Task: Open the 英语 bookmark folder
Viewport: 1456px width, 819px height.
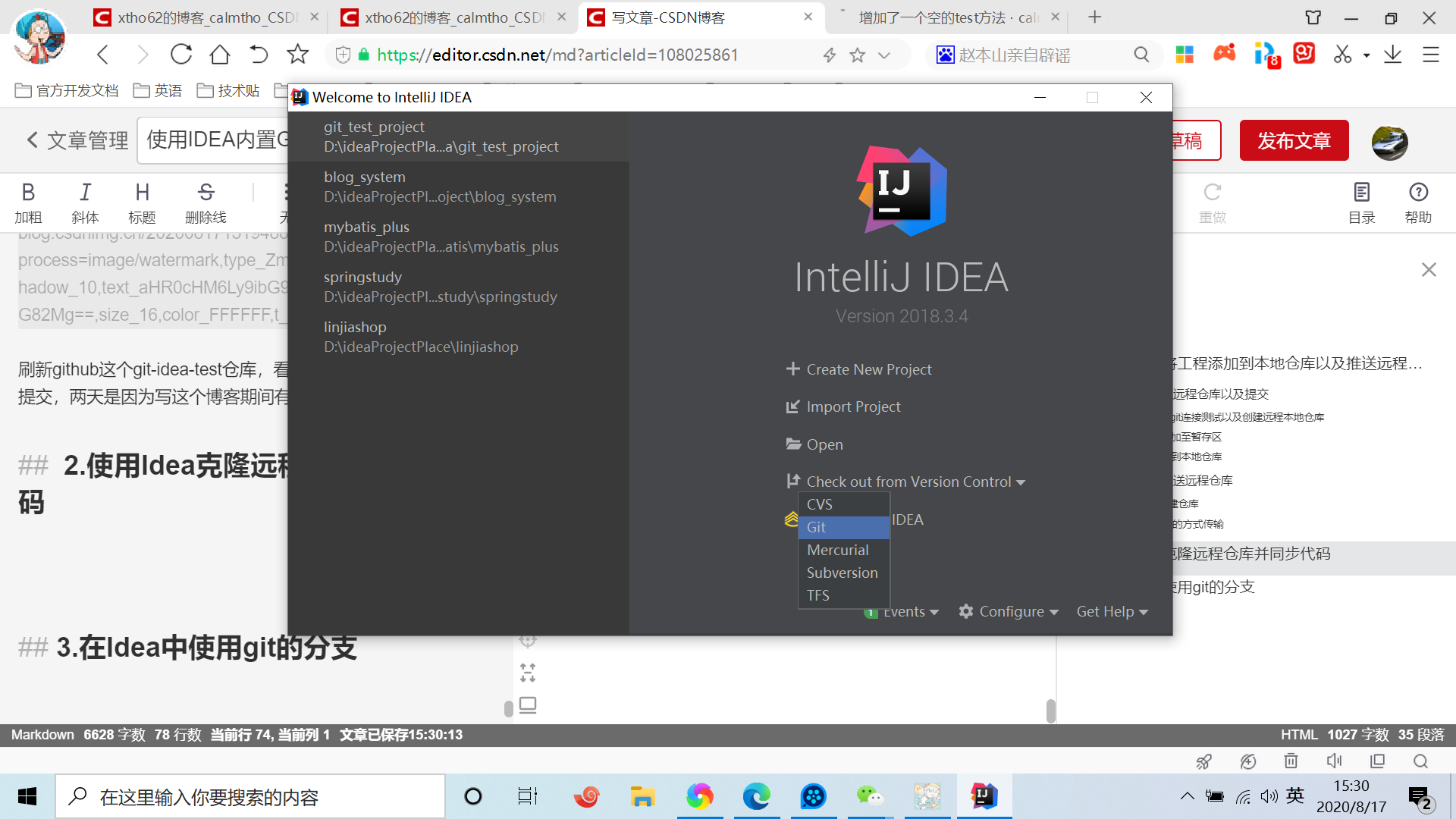Action: (158, 91)
